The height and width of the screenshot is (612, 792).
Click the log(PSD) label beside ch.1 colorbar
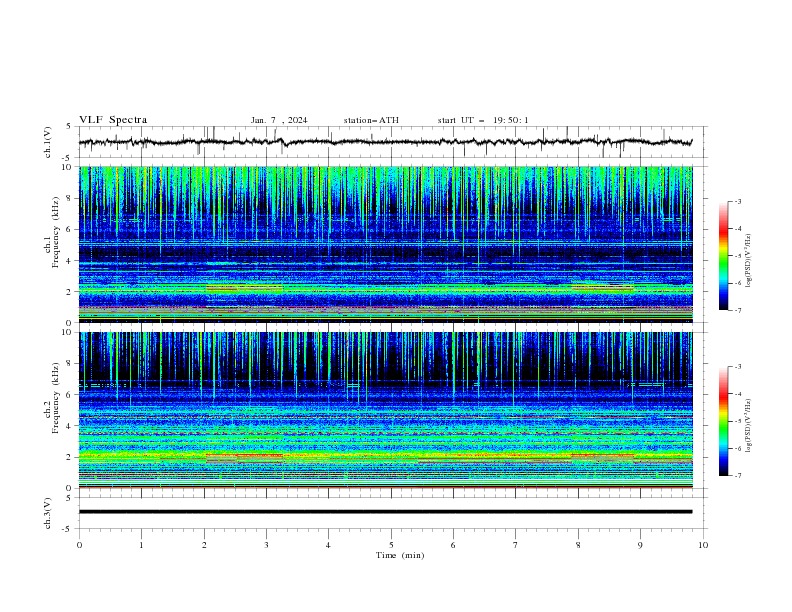click(x=749, y=261)
